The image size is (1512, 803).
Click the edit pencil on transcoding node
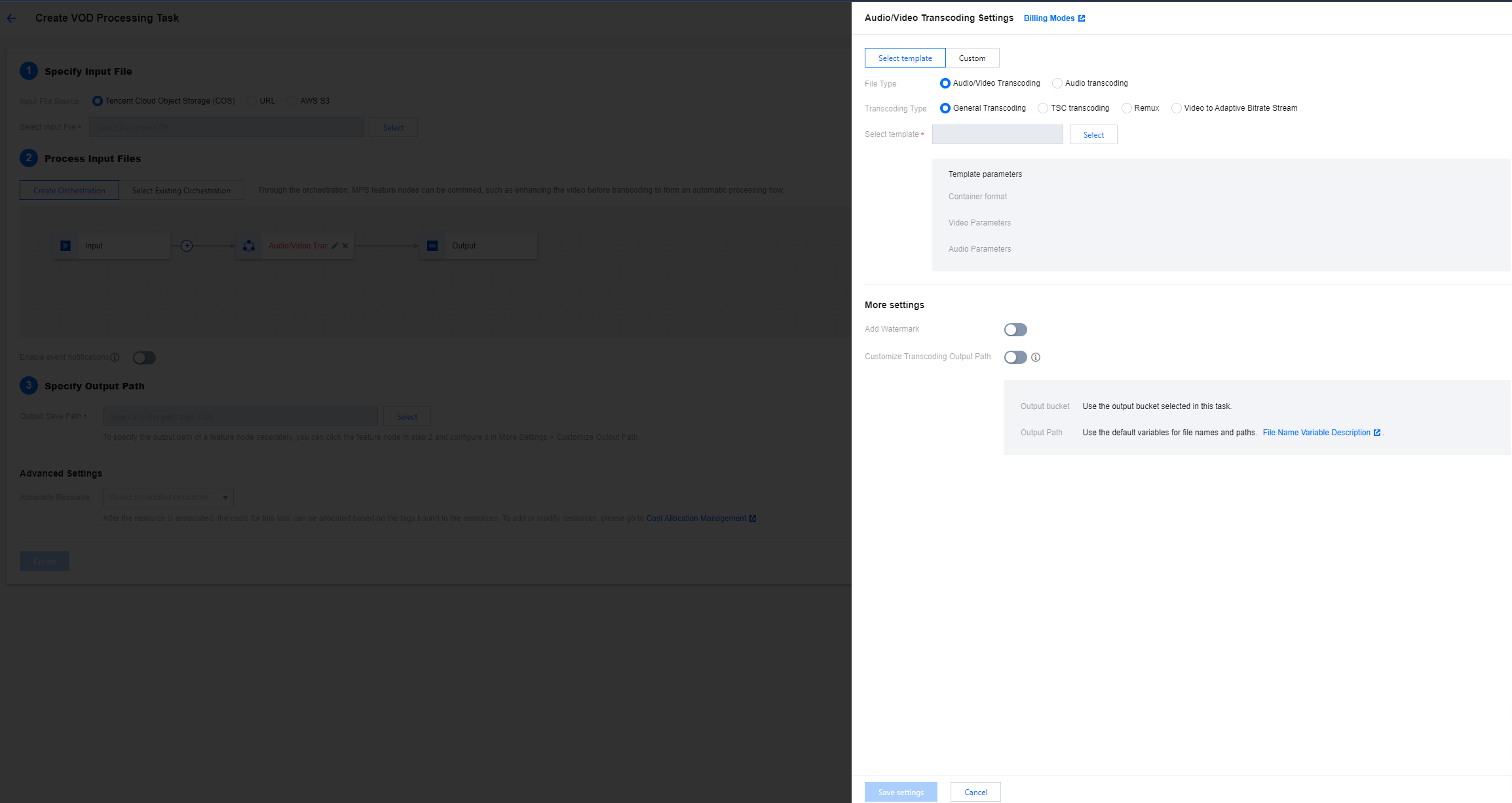[x=335, y=246]
